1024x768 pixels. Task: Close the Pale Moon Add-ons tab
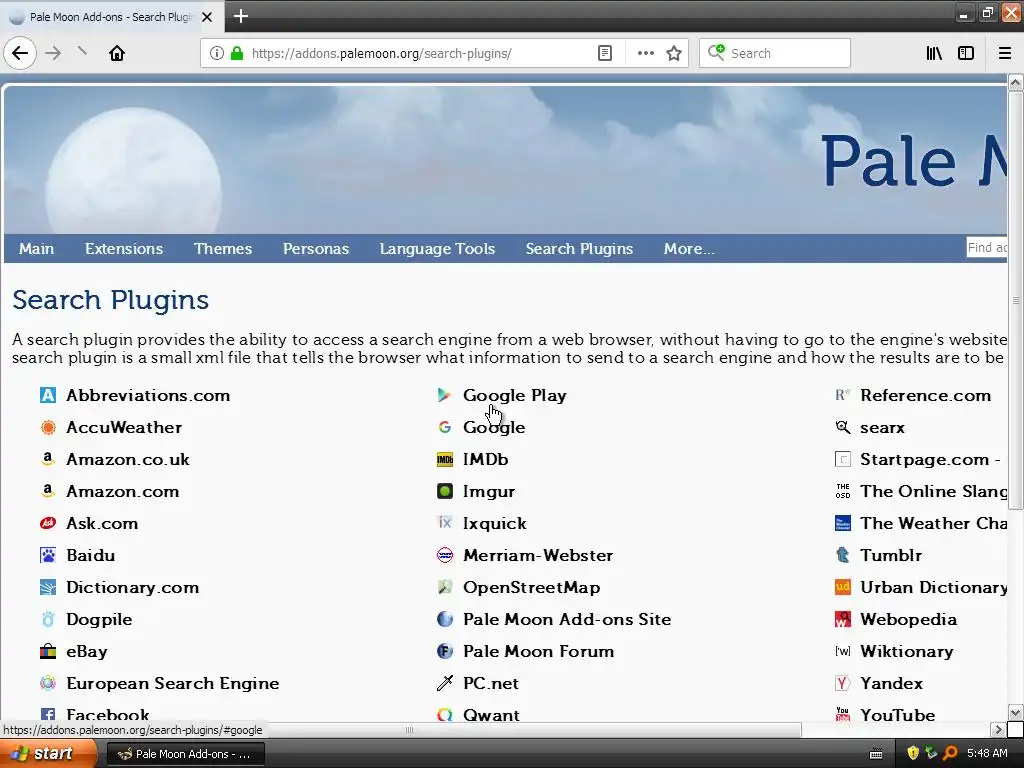pos(207,17)
